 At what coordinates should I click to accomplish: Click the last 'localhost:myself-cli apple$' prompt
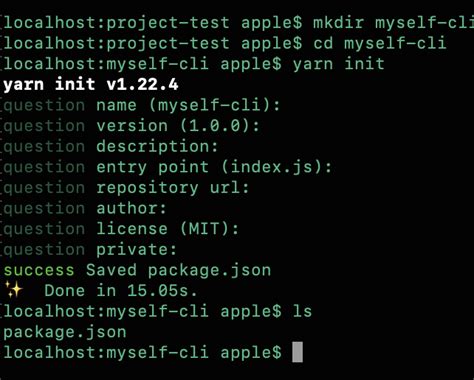[142, 353]
